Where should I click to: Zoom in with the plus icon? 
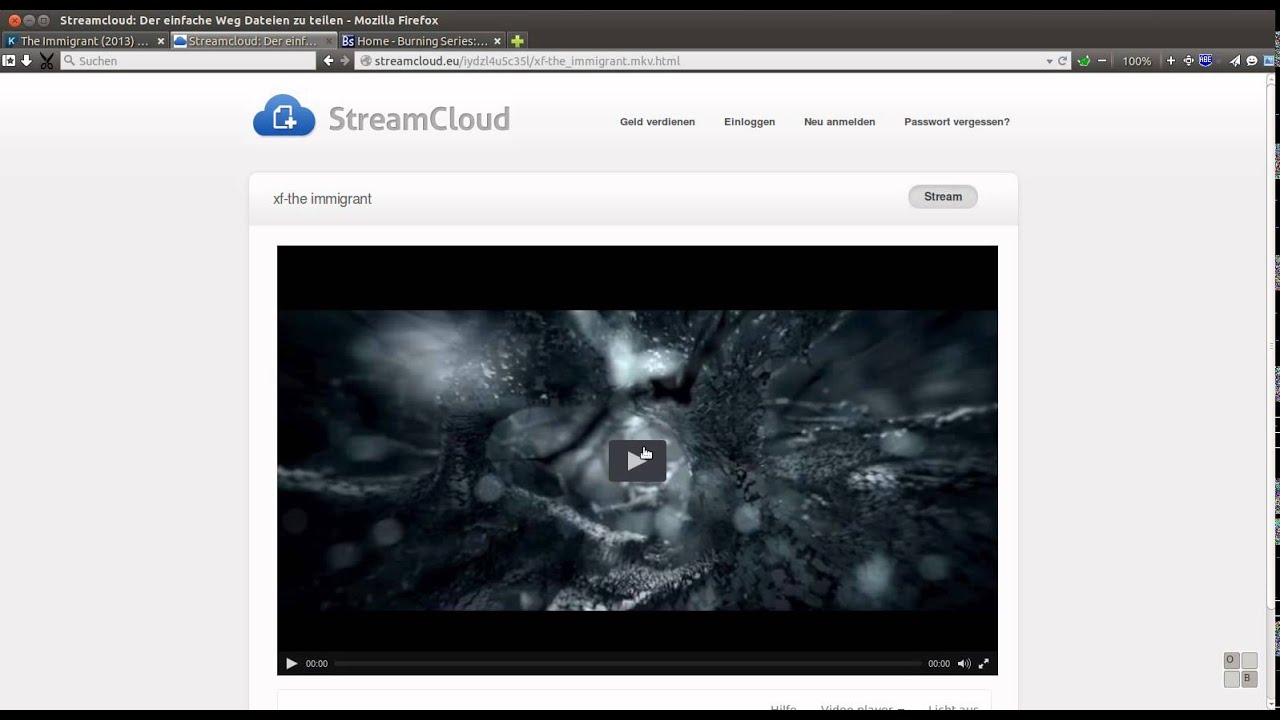click(x=1171, y=61)
